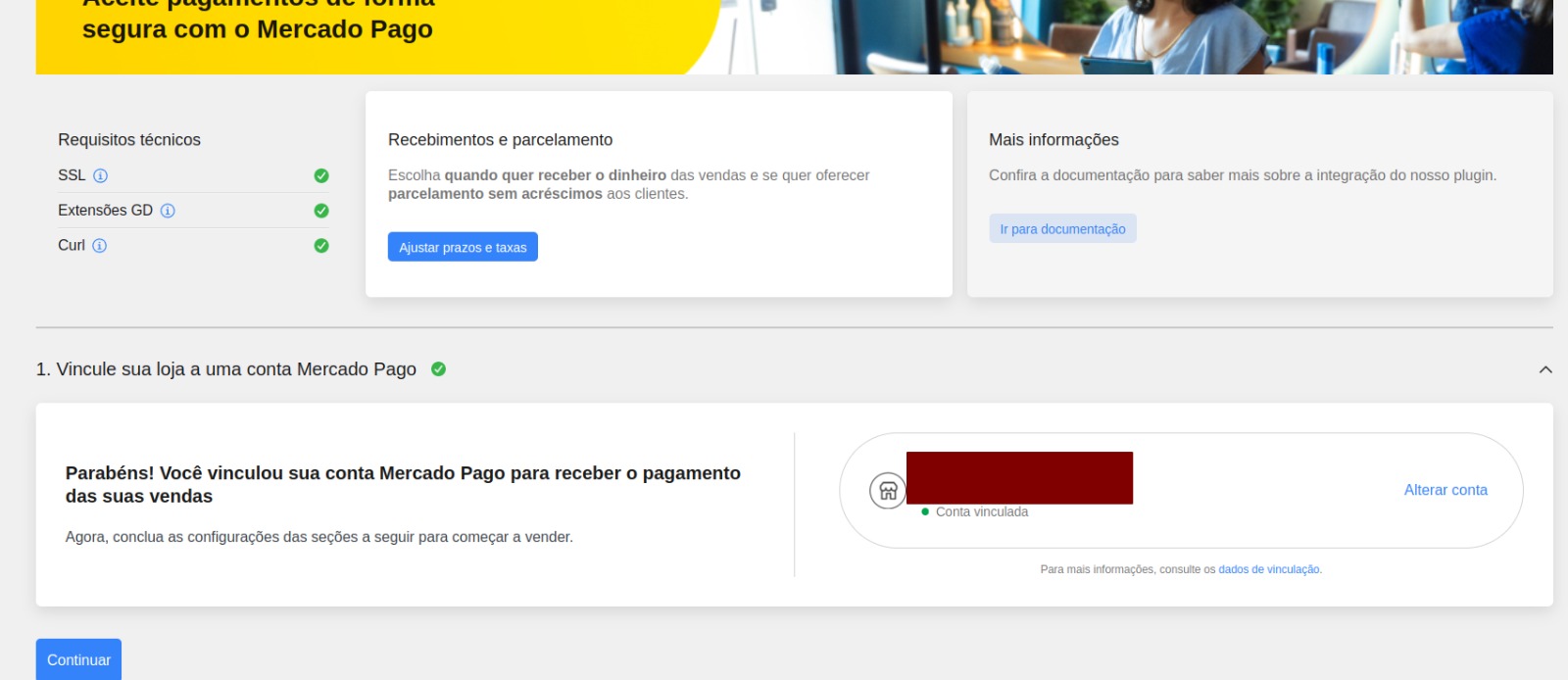Click the Ajustar prazos e taxas button
The height and width of the screenshot is (680, 1568).
(x=463, y=247)
